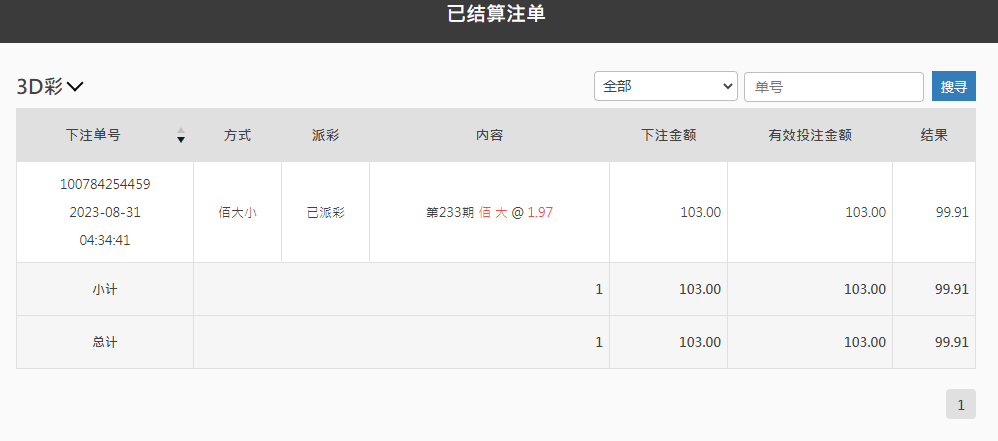Click the 有效投注金额 column header
Image resolution: width=998 pixels, height=441 pixels.
809,135
